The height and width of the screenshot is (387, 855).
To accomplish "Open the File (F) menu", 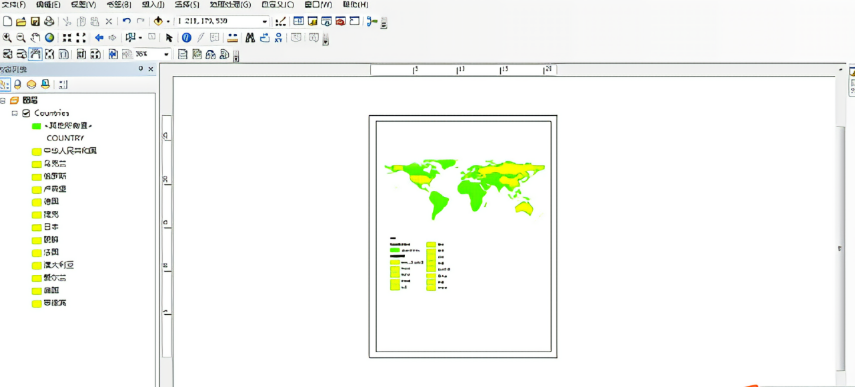I will coord(14,4).
